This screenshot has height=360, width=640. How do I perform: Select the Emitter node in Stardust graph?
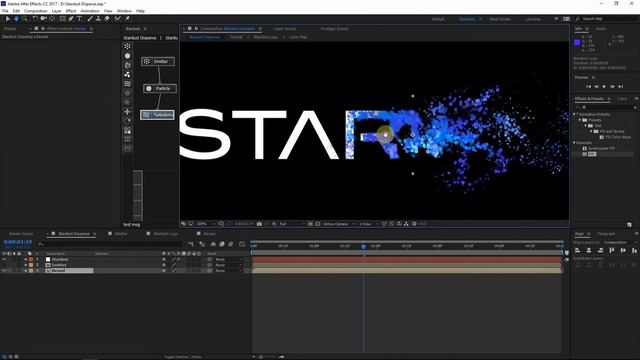pos(158,61)
